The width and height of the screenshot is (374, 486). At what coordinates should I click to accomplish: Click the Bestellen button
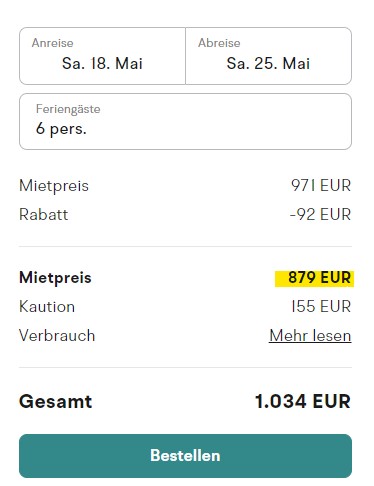point(185,456)
